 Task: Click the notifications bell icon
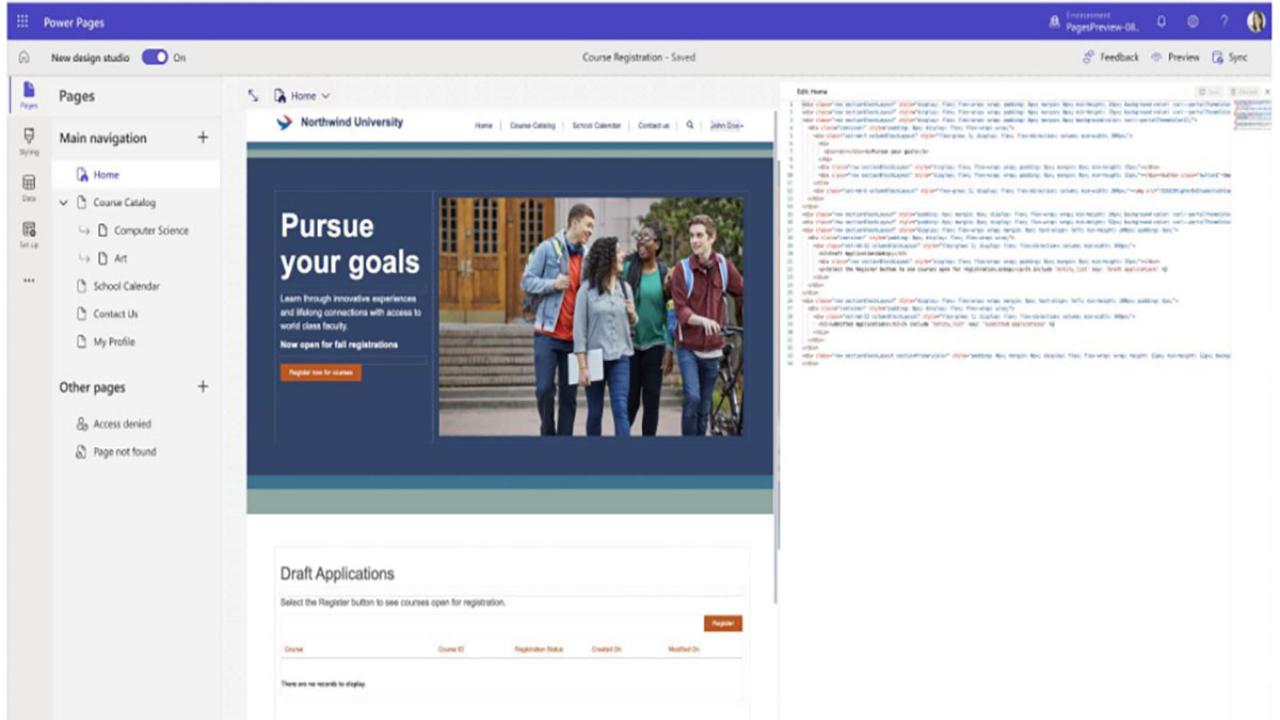click(1161, 21)
